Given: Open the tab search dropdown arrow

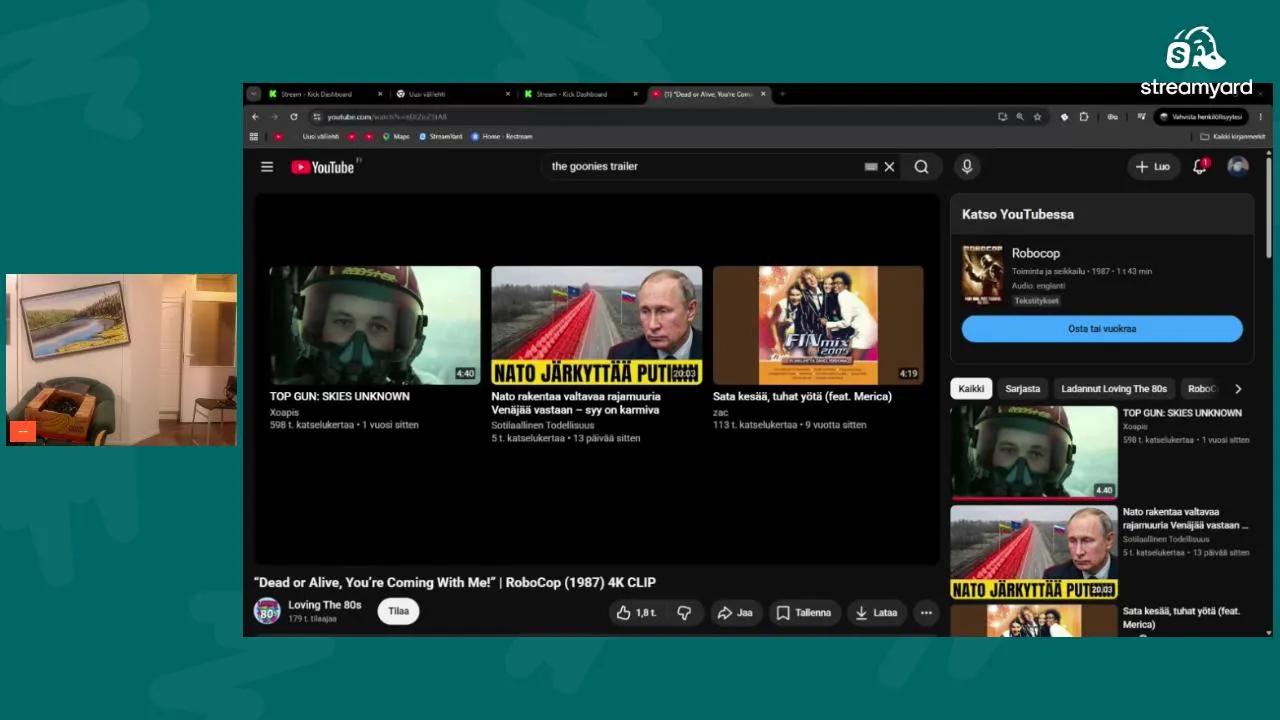Looking at the screenshot, I should pyautogui.click(x=254, y=94).
